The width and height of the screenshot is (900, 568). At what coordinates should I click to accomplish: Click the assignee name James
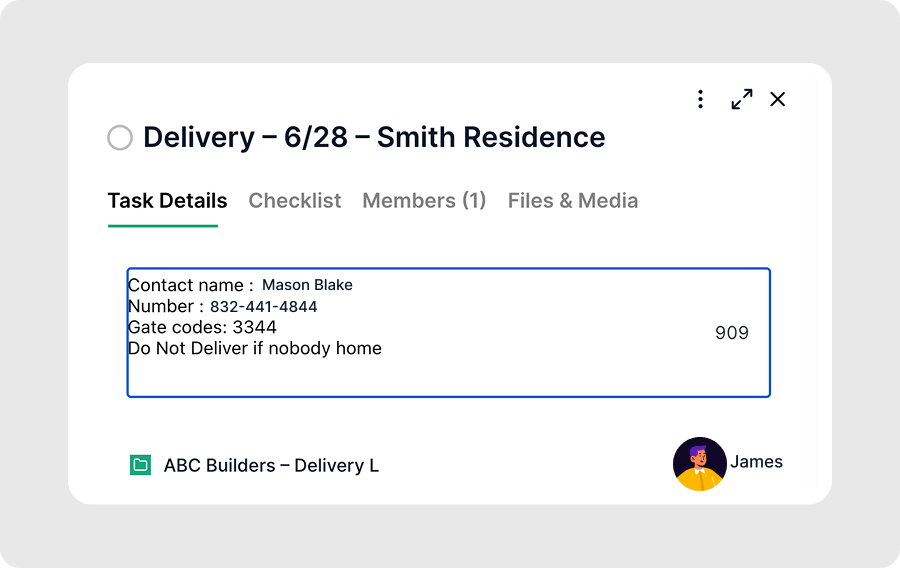756,462
